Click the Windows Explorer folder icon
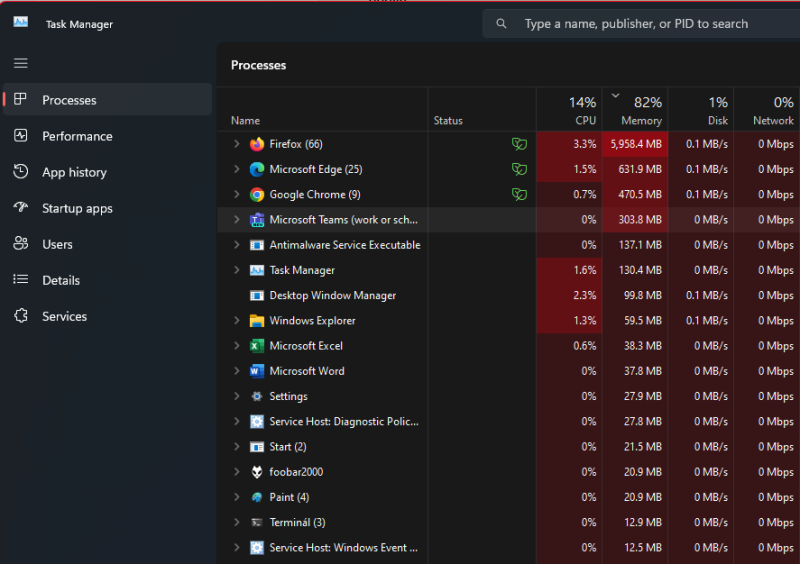Image resolution: width=800 pixels, height=564 pixels. pyautogui.click(x=257, y=321)
